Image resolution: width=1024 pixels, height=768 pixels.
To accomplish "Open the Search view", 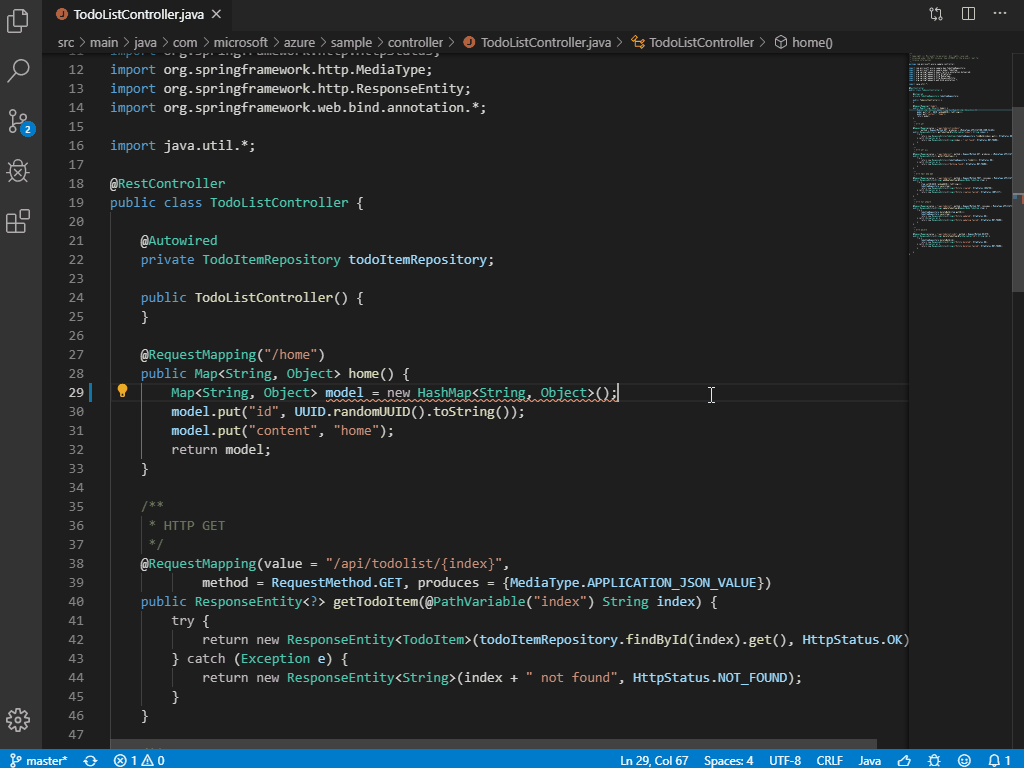I will (x=18, y=71).
